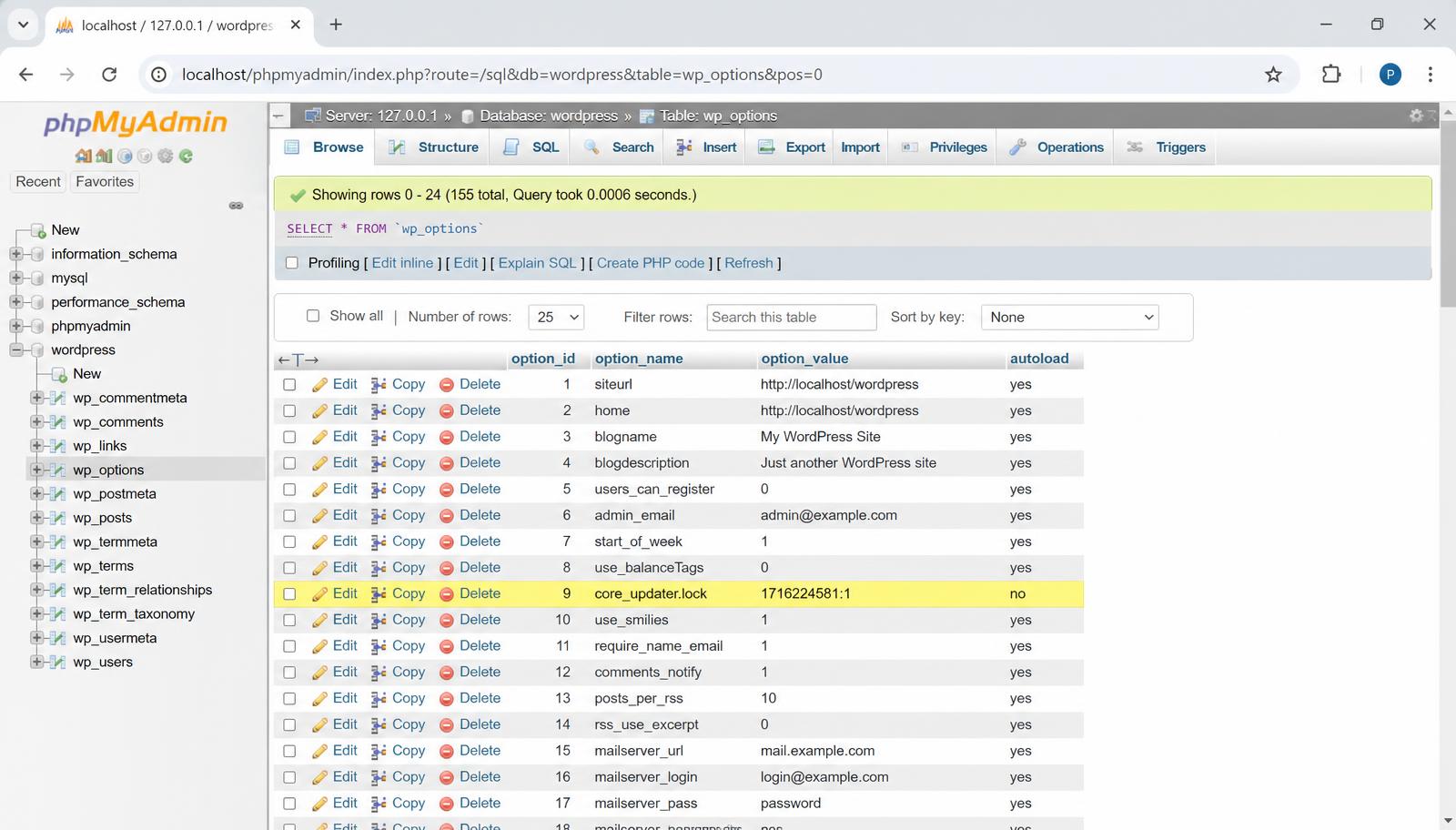Expand mysql database node
This screenshot has height=830, width=1456.
click(x=15, y=278)
